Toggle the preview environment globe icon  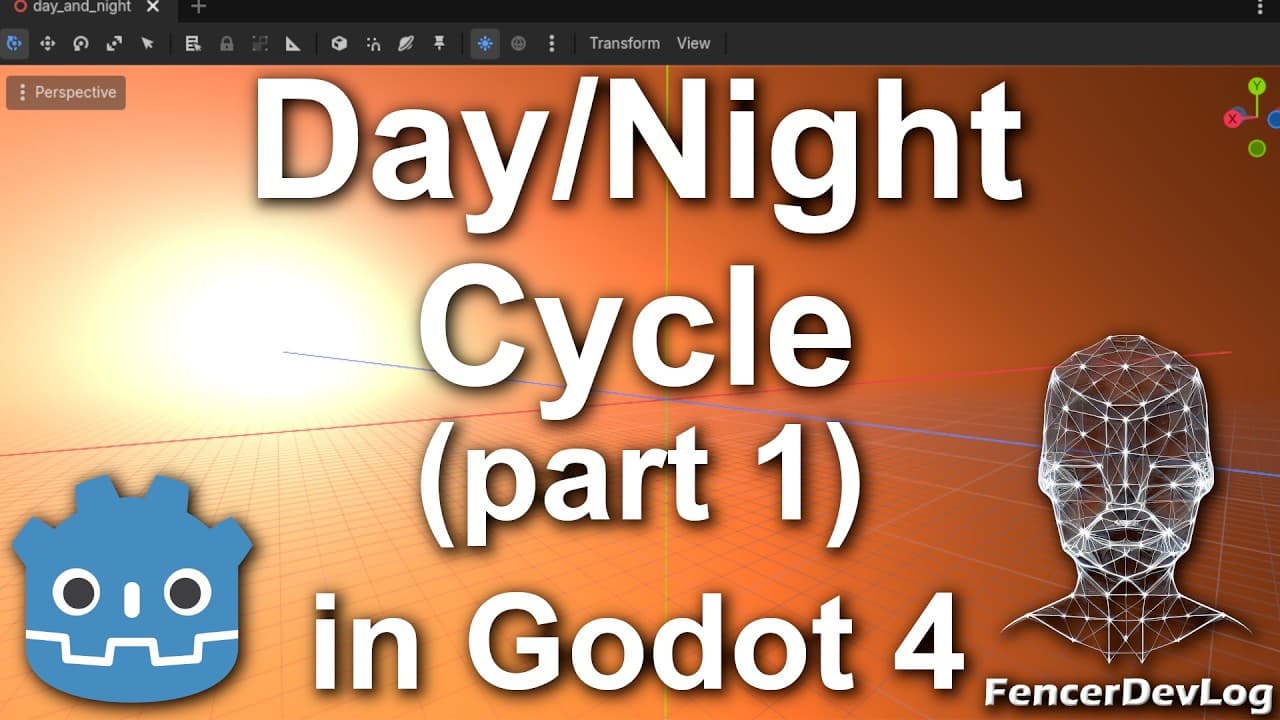tap(518, 44)
